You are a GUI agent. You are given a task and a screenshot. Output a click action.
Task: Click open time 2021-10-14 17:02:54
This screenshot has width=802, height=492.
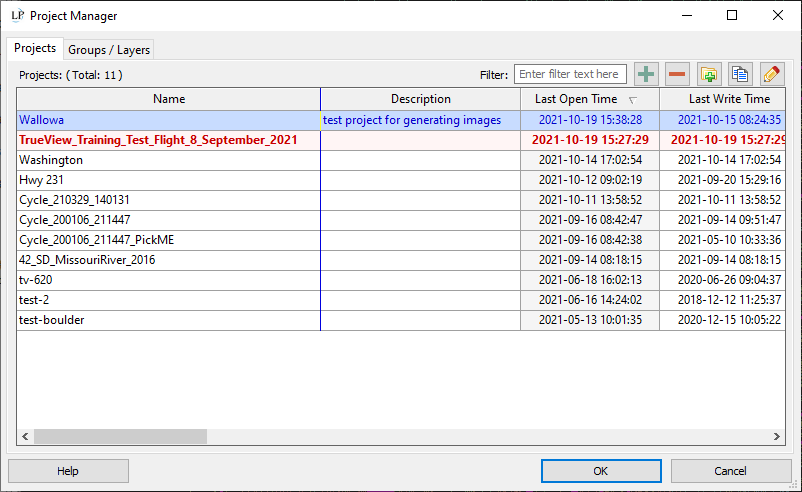(590, 160)
